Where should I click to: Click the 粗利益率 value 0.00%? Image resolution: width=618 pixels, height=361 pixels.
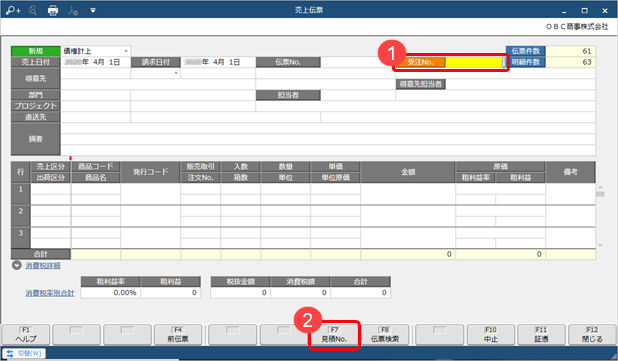(110, 293)
